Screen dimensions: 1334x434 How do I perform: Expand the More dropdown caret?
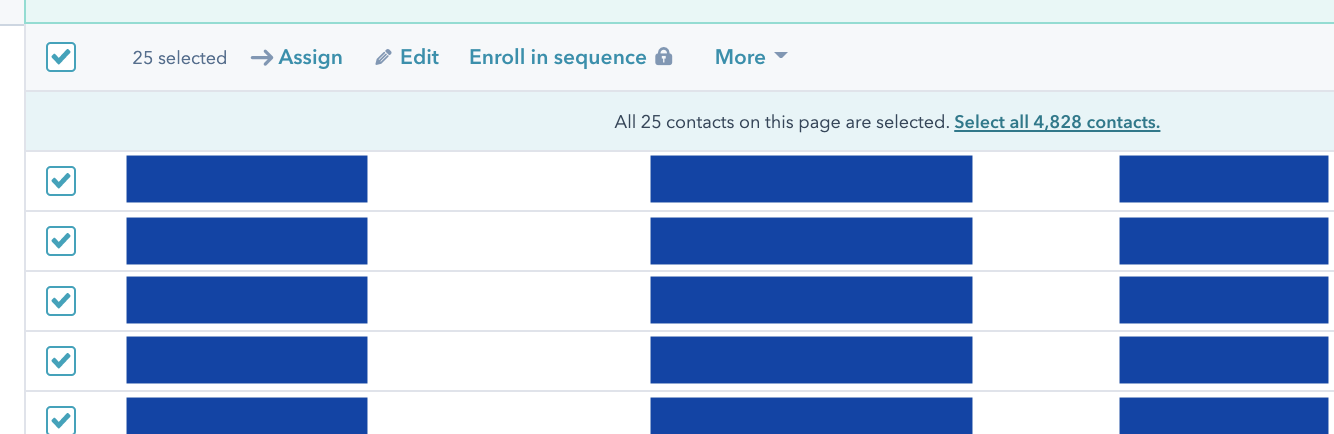(781, 56)
